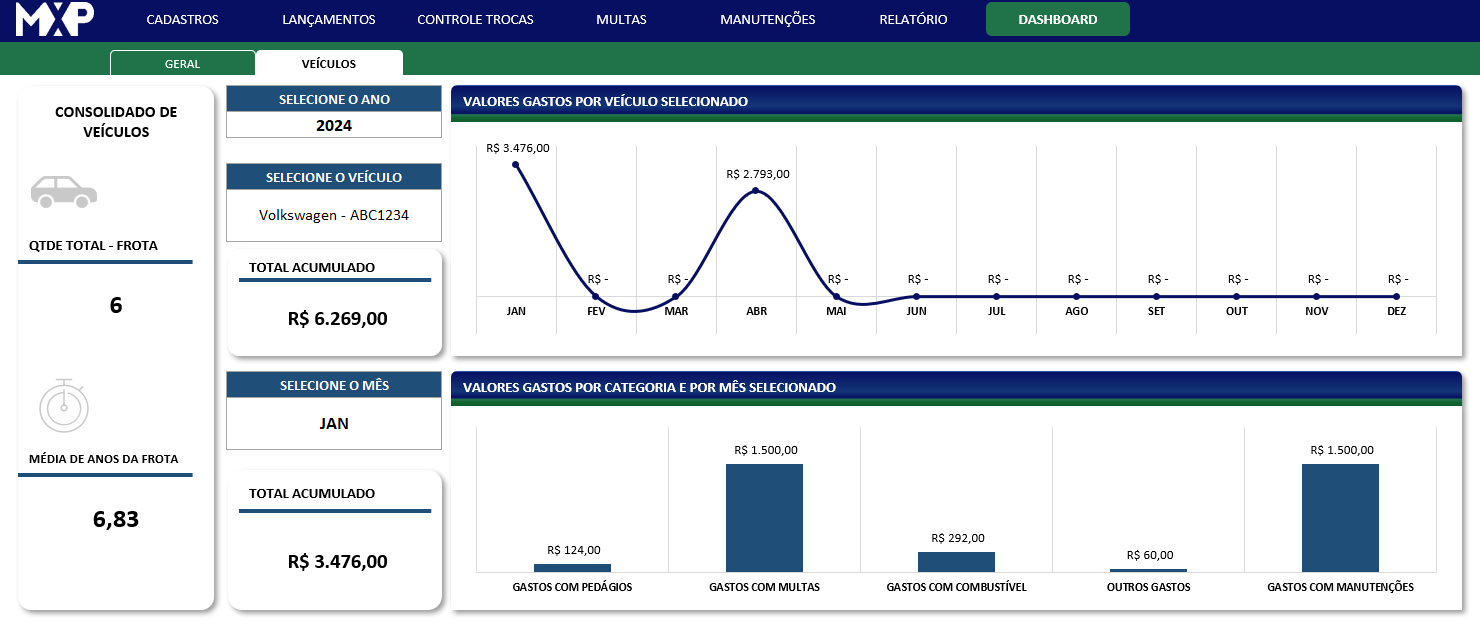This screenshot has height=625, width=1480.
Task: Click the green Dashboard button
Action: pyautogui.click(x=1057, y=19)
